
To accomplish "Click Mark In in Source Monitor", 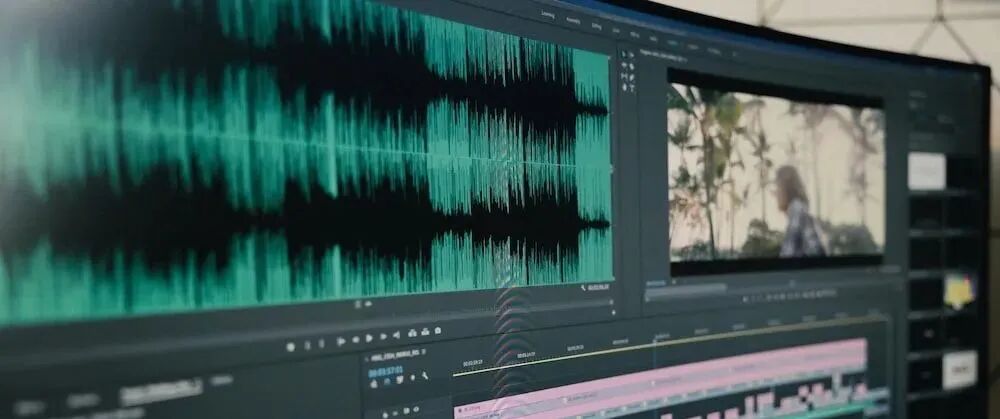I will [x=307, y=346].
